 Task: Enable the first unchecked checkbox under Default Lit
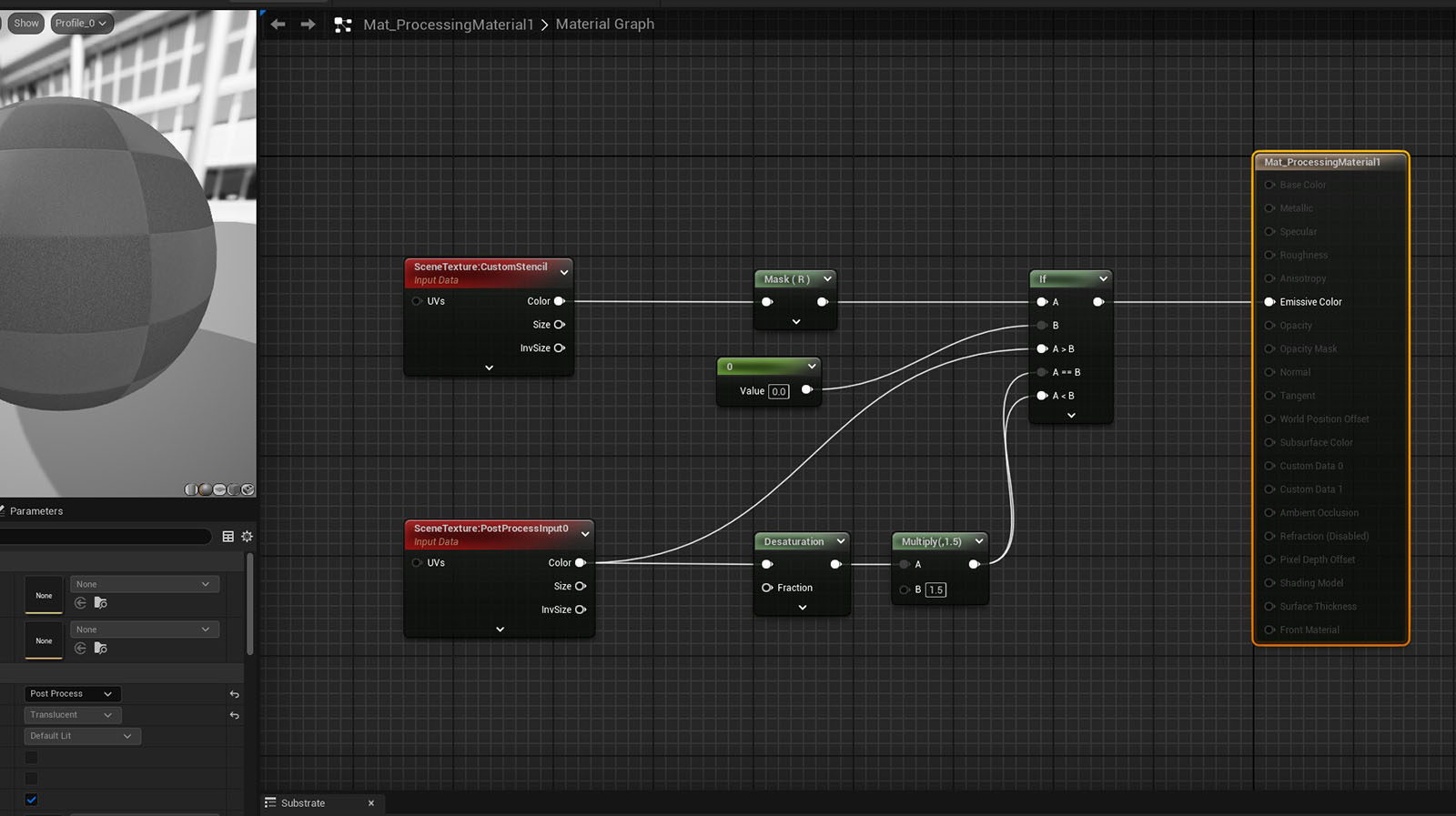pos(32,758)
